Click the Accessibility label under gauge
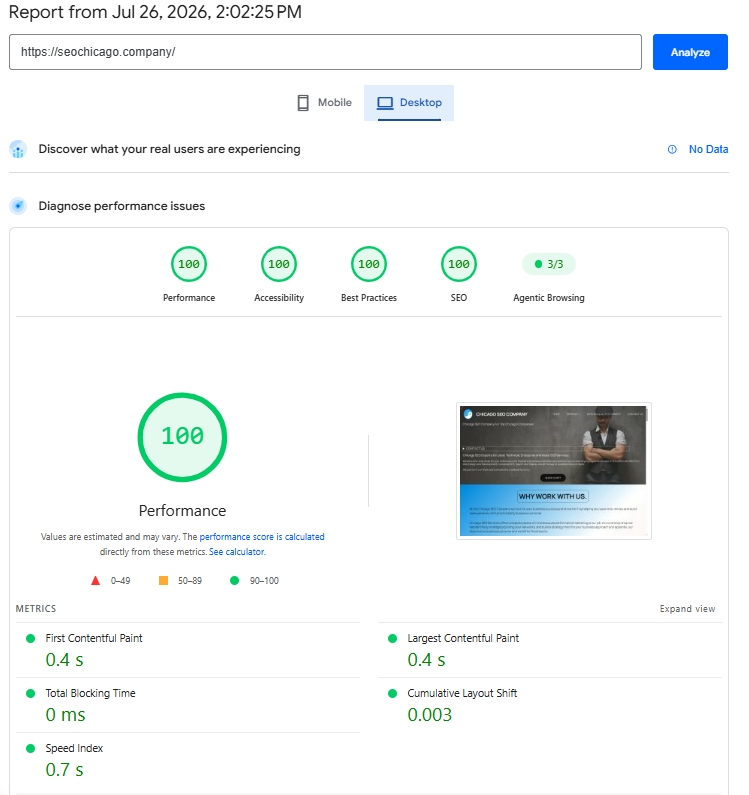749x795 pixels. pyautogui.click(x=279, y=298)
